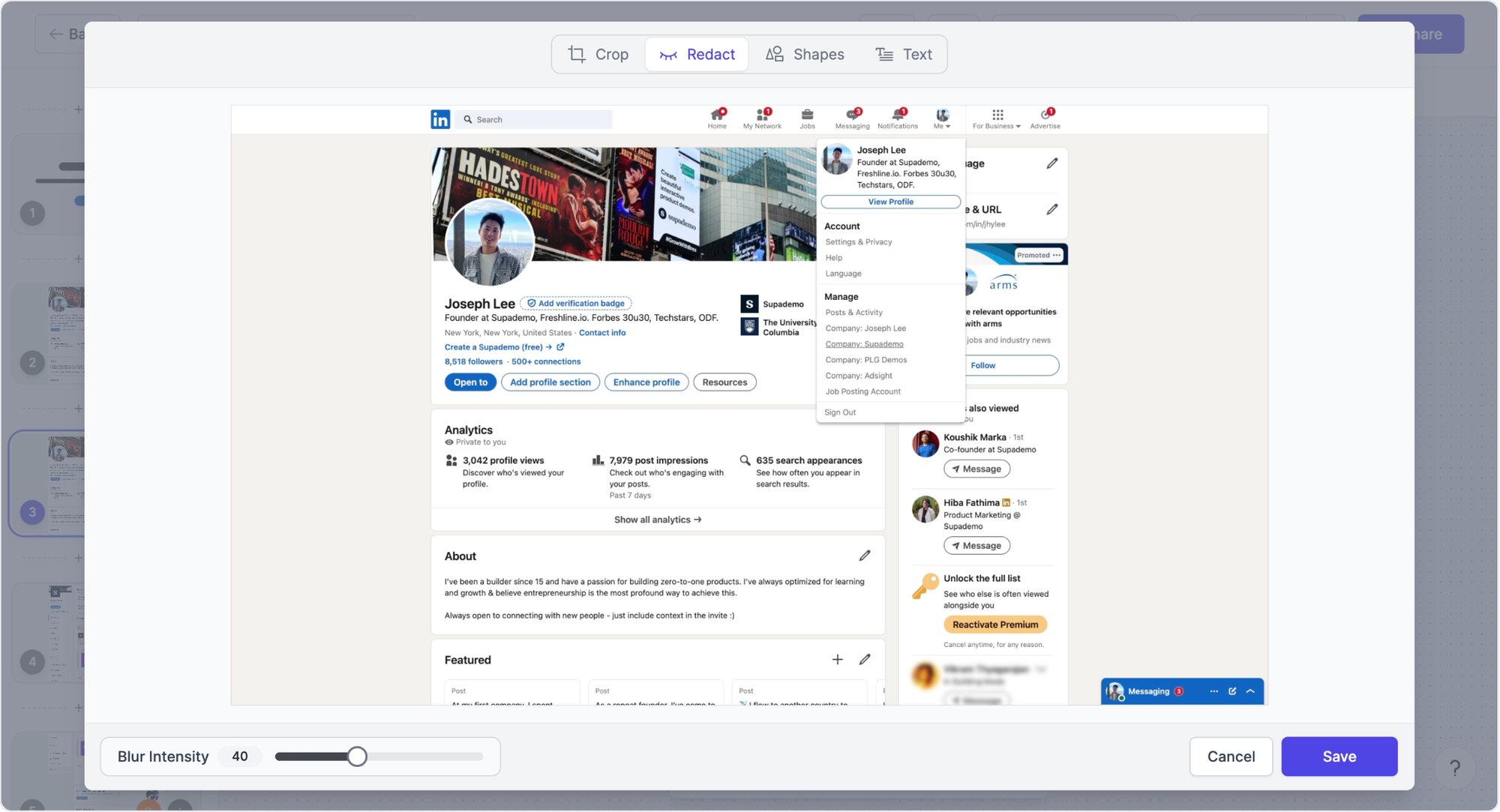
Task: Expand the Me dropdown in nav bar
Action: coord(942,118)
